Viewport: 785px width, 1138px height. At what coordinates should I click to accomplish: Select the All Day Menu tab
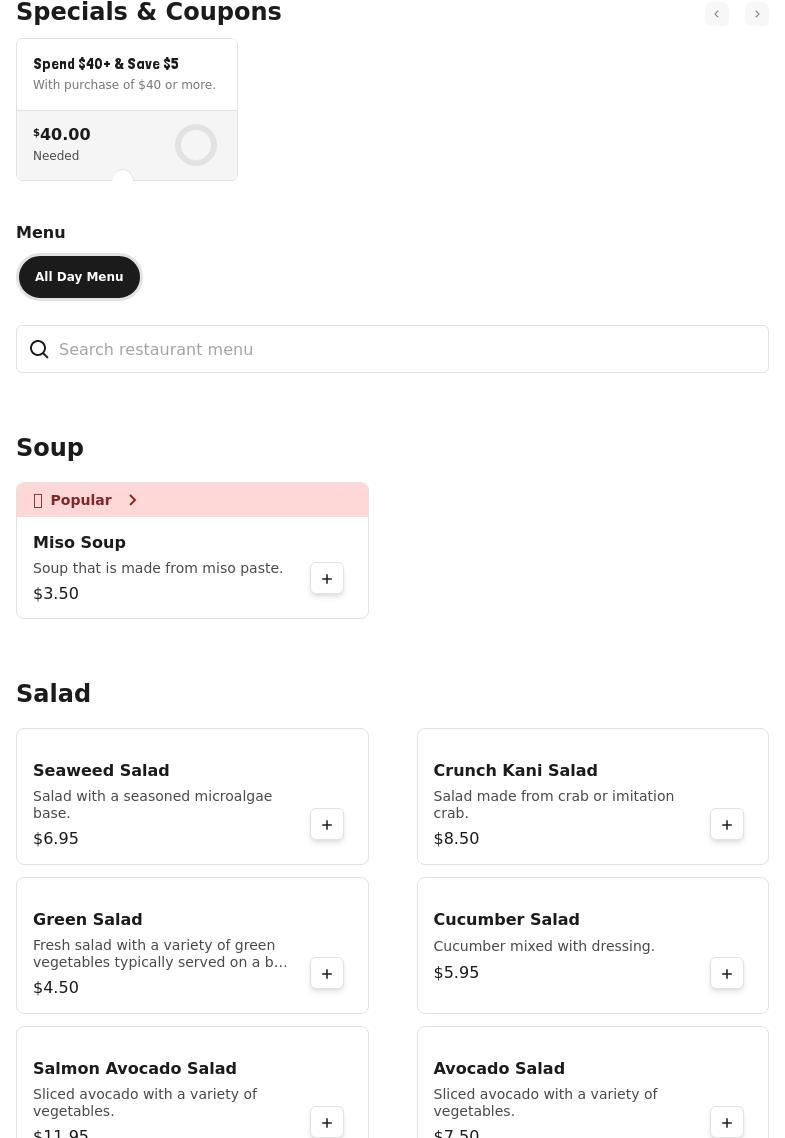[79, 277]
